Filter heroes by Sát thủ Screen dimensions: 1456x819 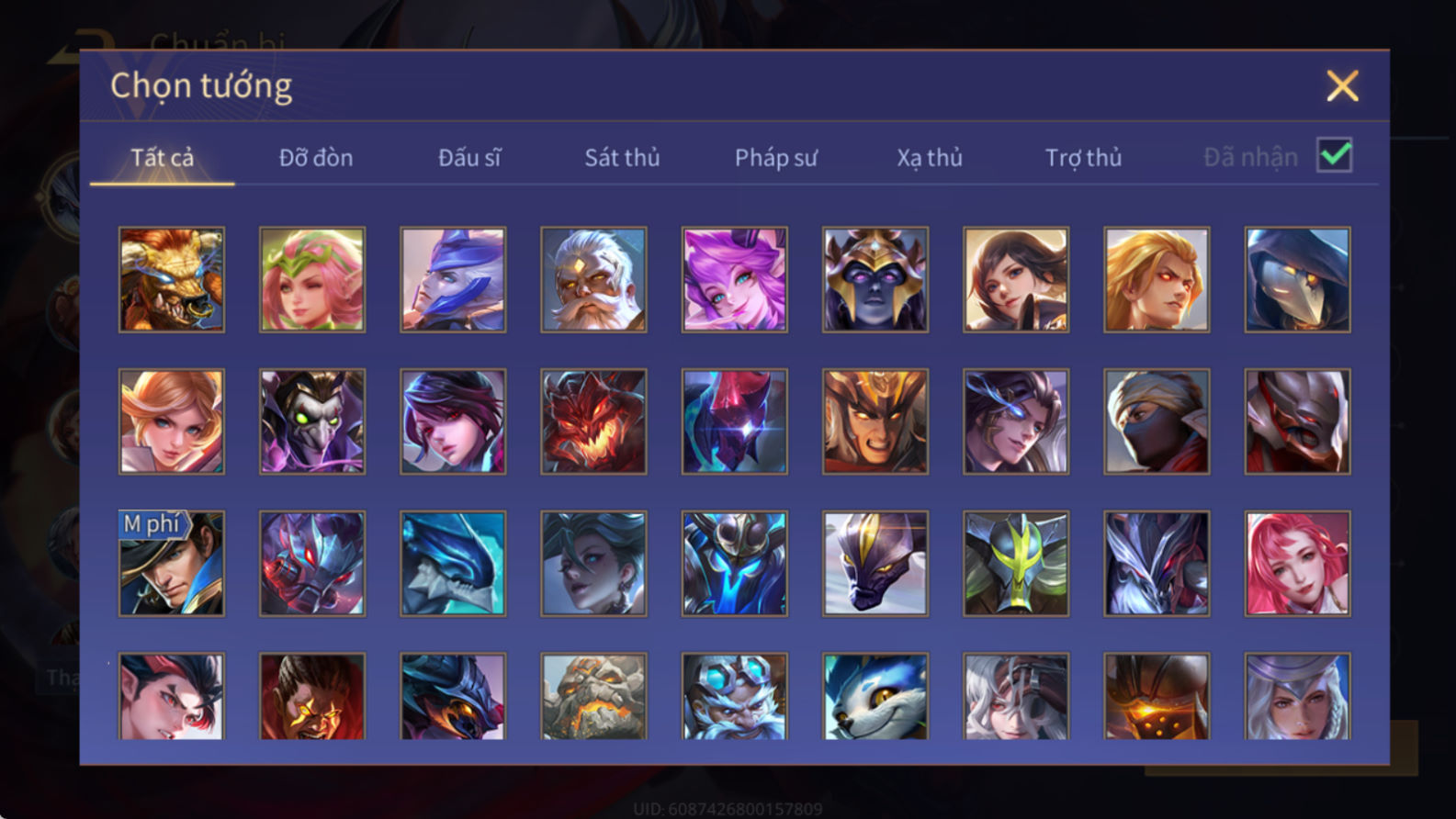point(622,158)
